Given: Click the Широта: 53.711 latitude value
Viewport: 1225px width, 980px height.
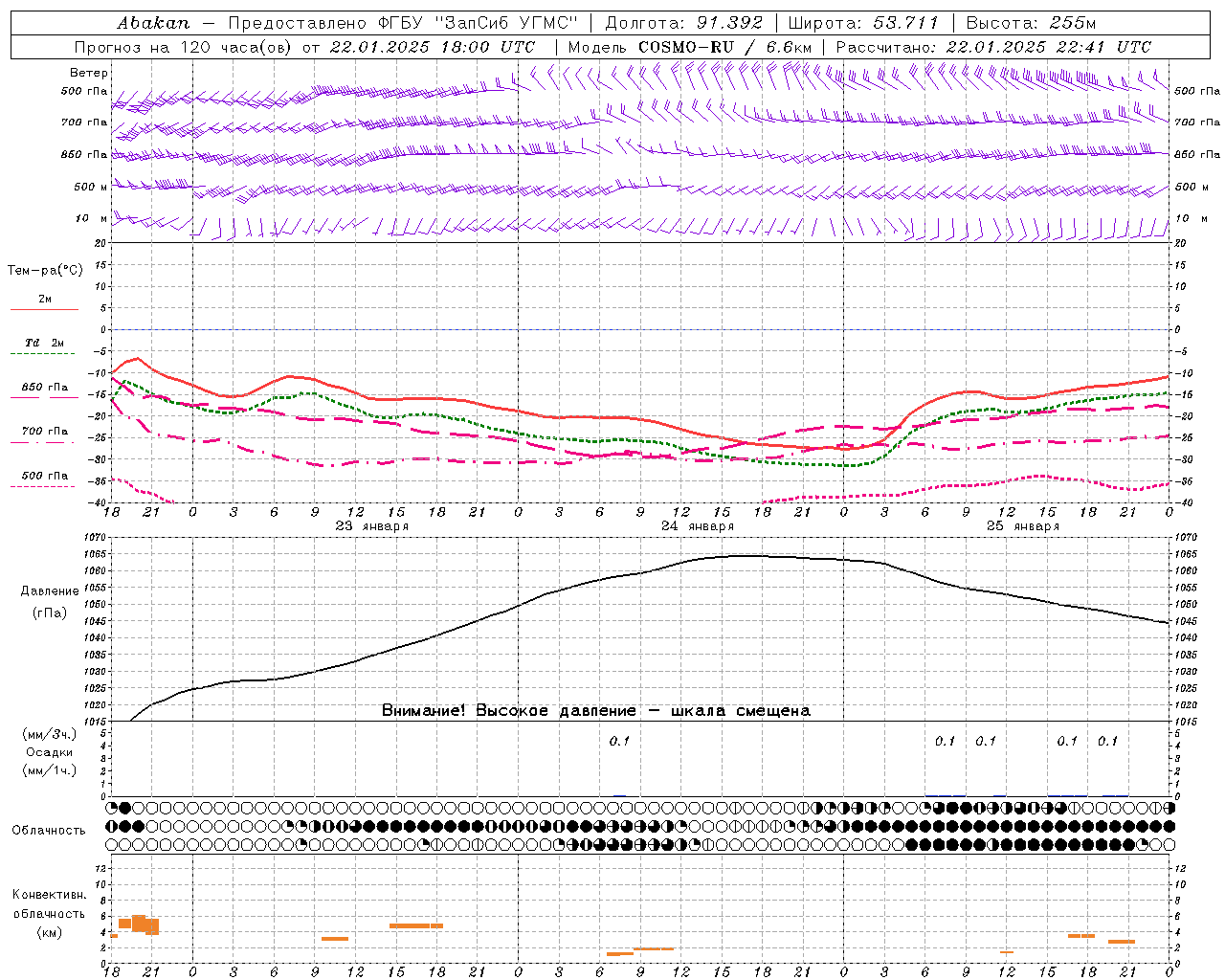Looking at the screenshot, I should (864, 23).
